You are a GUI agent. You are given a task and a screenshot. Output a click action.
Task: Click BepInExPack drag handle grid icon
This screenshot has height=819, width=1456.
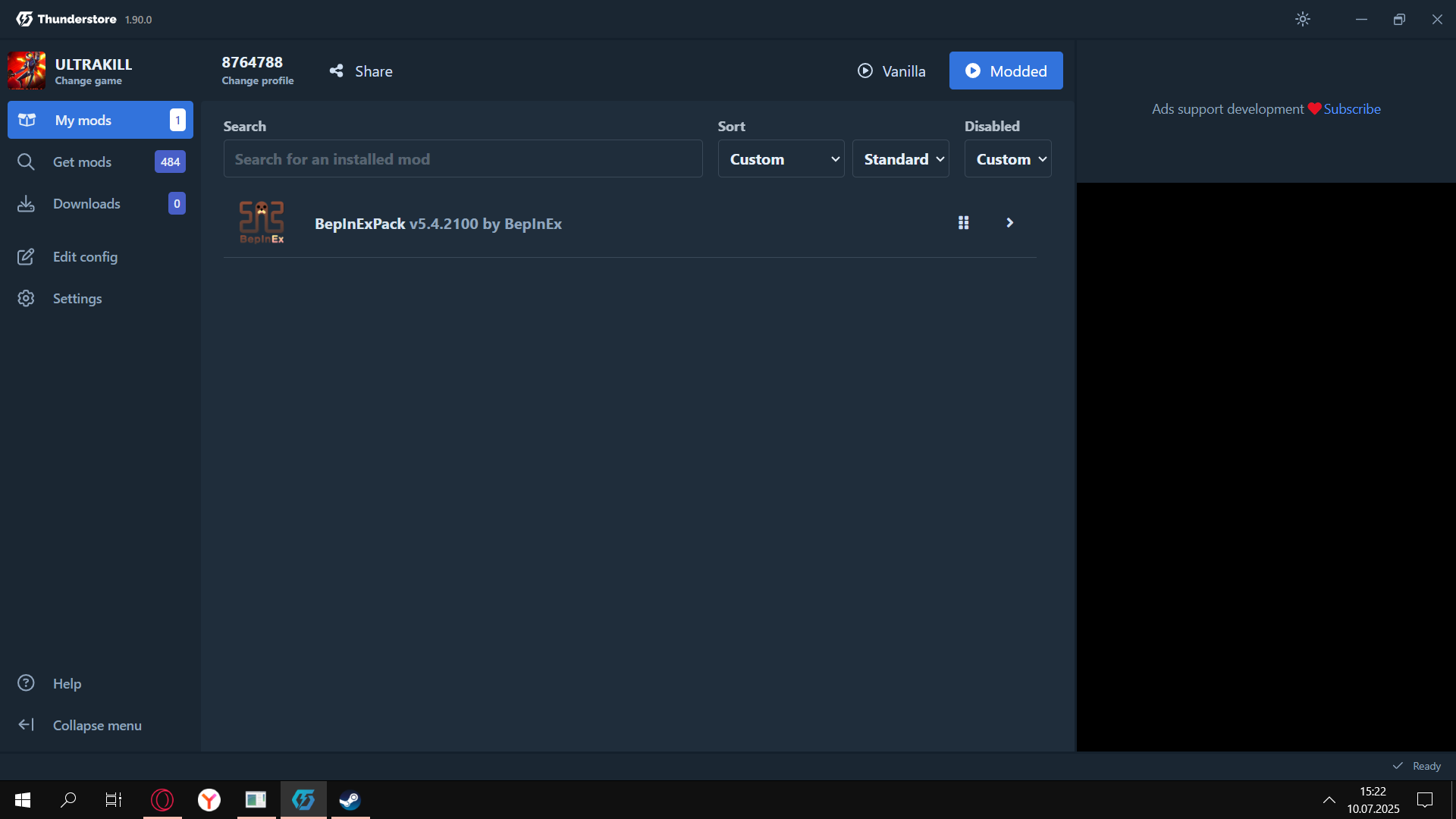[x=963, y=222]
